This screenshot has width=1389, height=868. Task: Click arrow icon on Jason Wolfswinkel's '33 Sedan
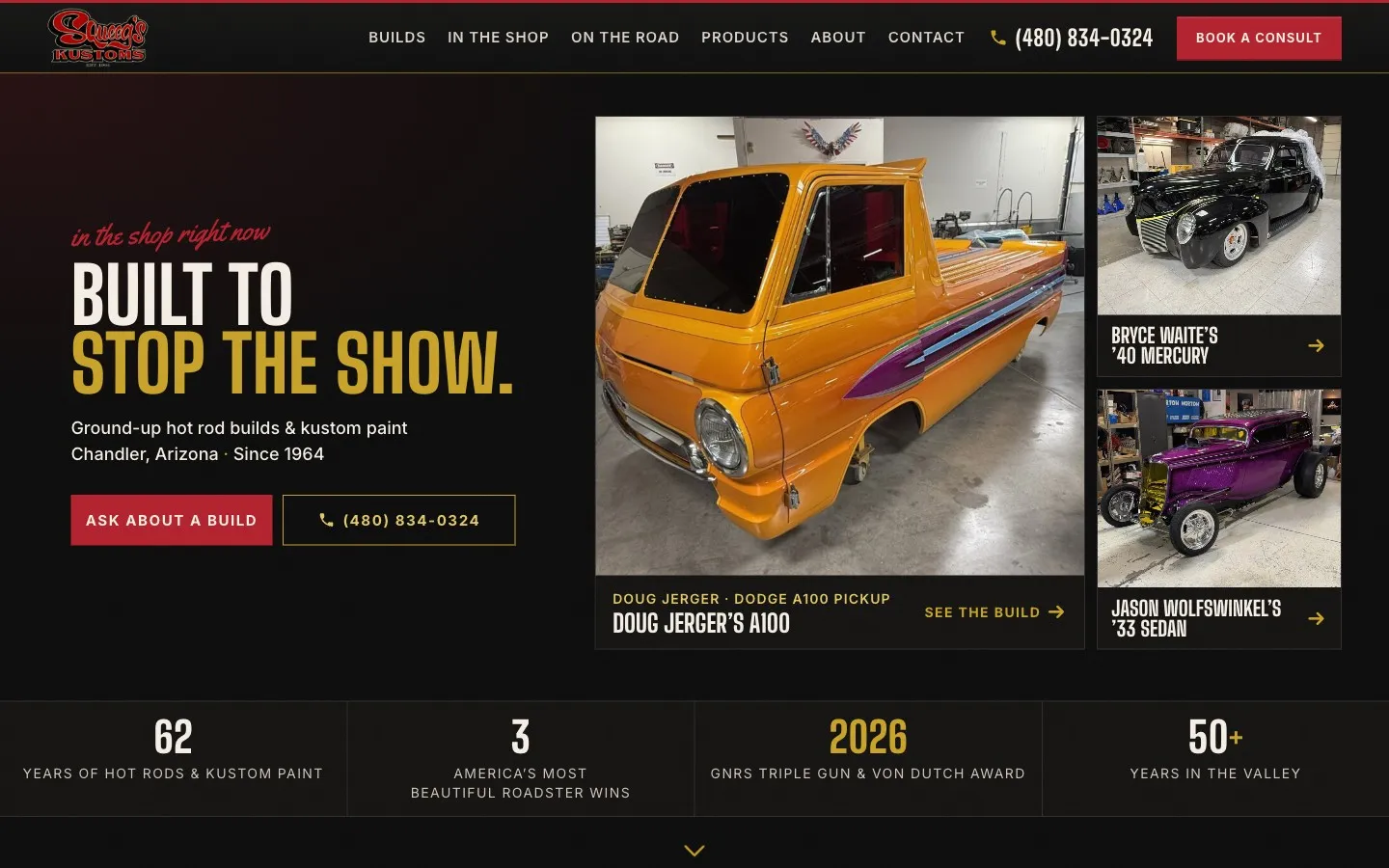[1316, 618]
